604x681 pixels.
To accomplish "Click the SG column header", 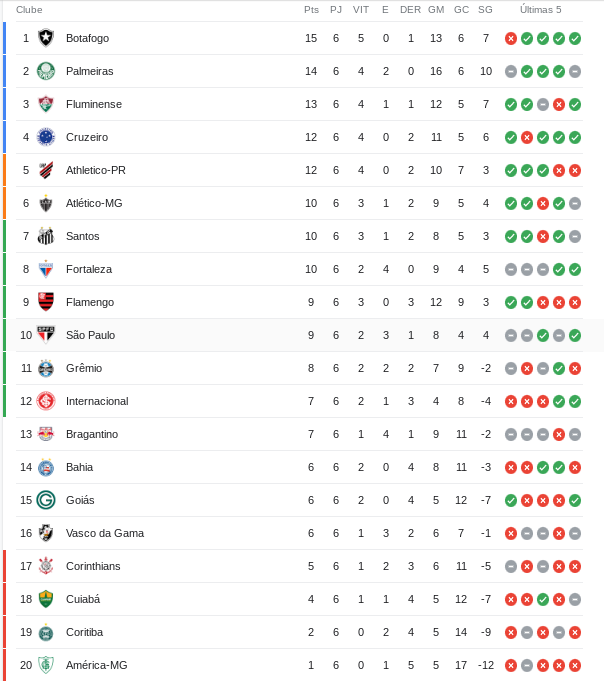I will pos(485,10).
